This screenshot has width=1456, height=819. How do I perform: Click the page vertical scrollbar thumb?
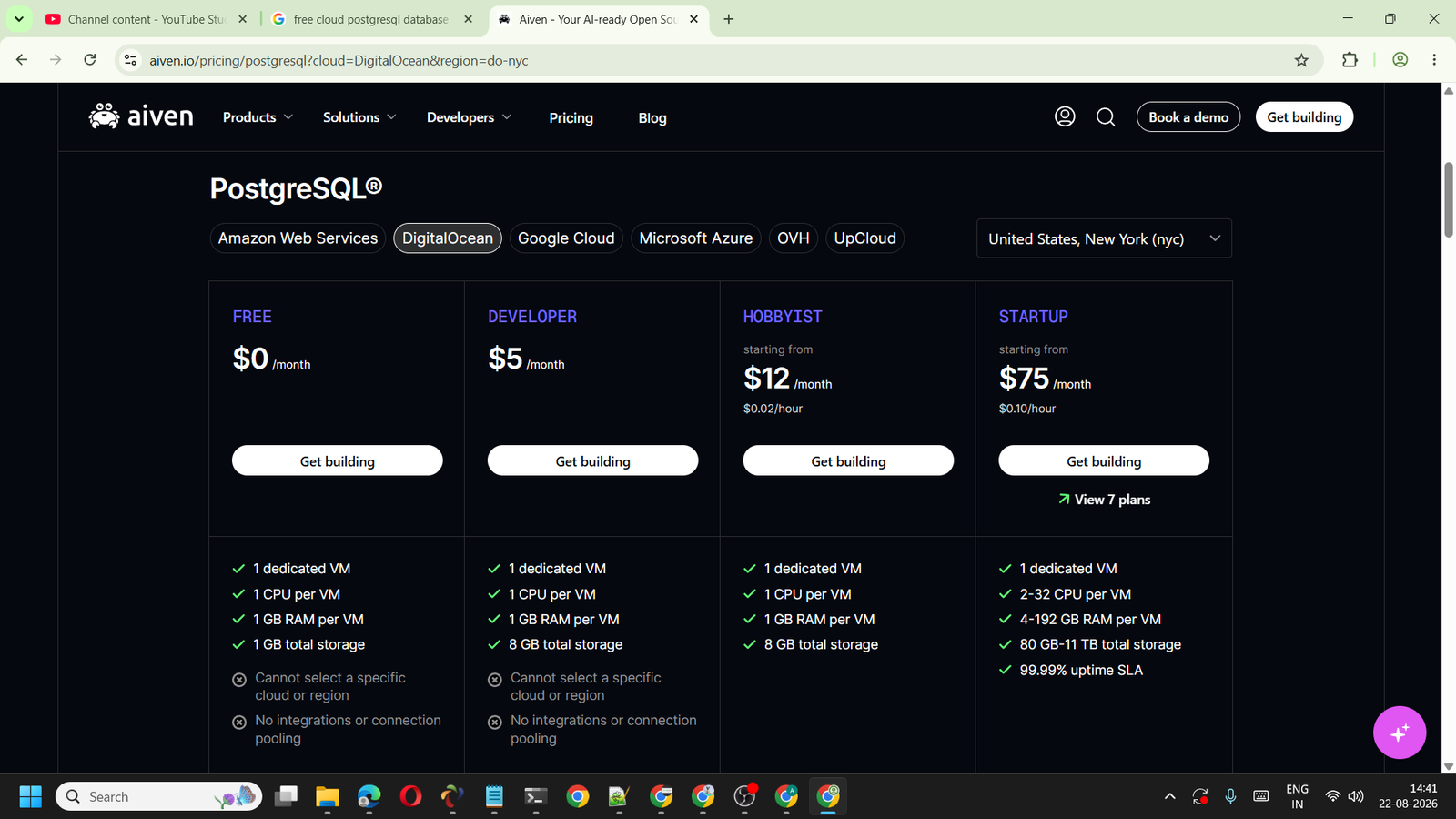[x=1449, y=200]
